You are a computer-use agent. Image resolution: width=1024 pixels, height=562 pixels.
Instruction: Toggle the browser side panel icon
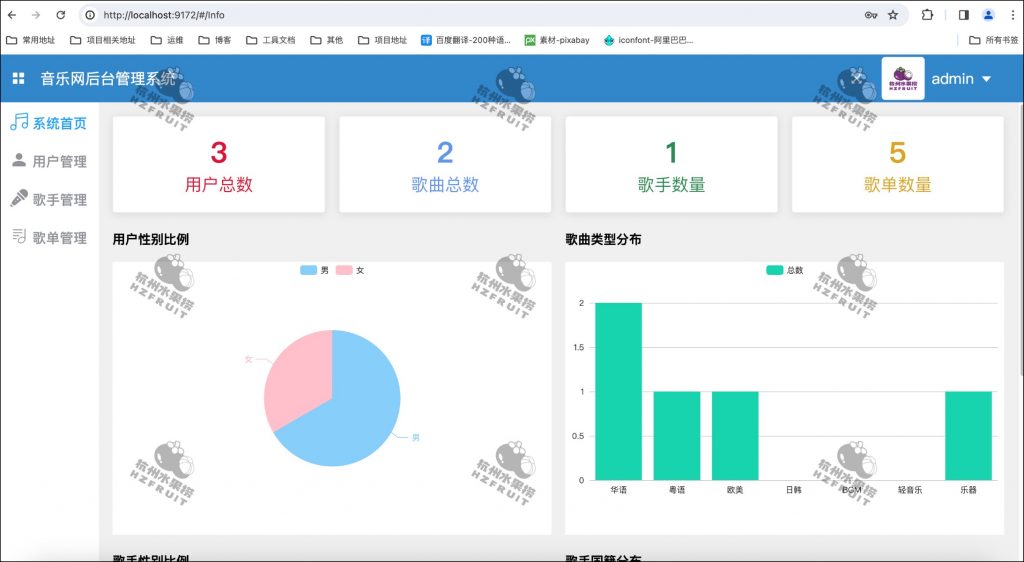tap(963, 15)
